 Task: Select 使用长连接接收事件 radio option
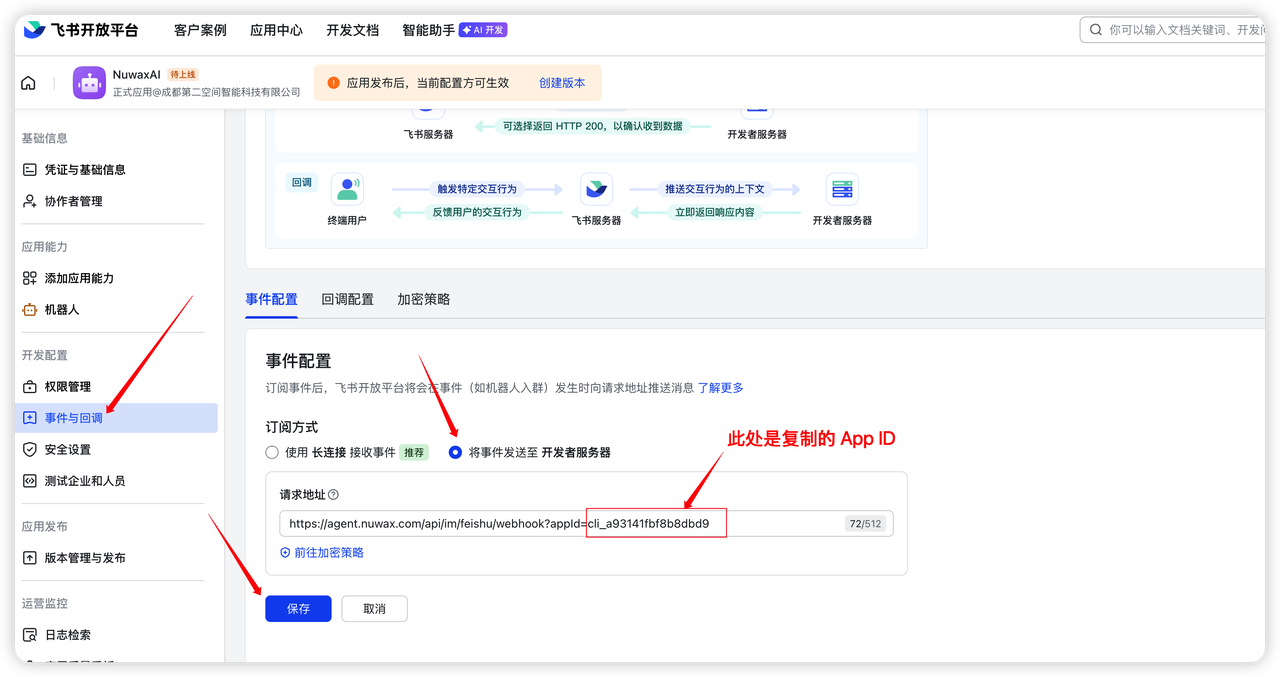pos(272,452)
